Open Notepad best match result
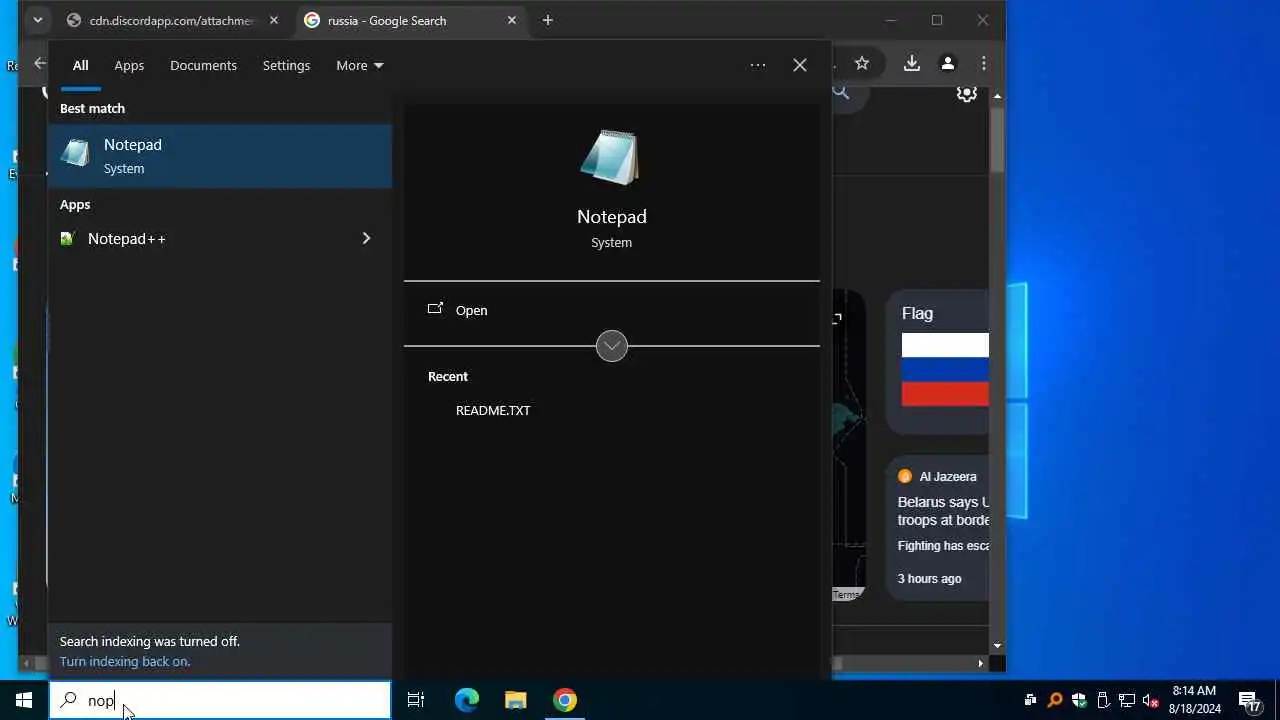Viewport: 1280px width, 720px height. [x=220, y=156]
